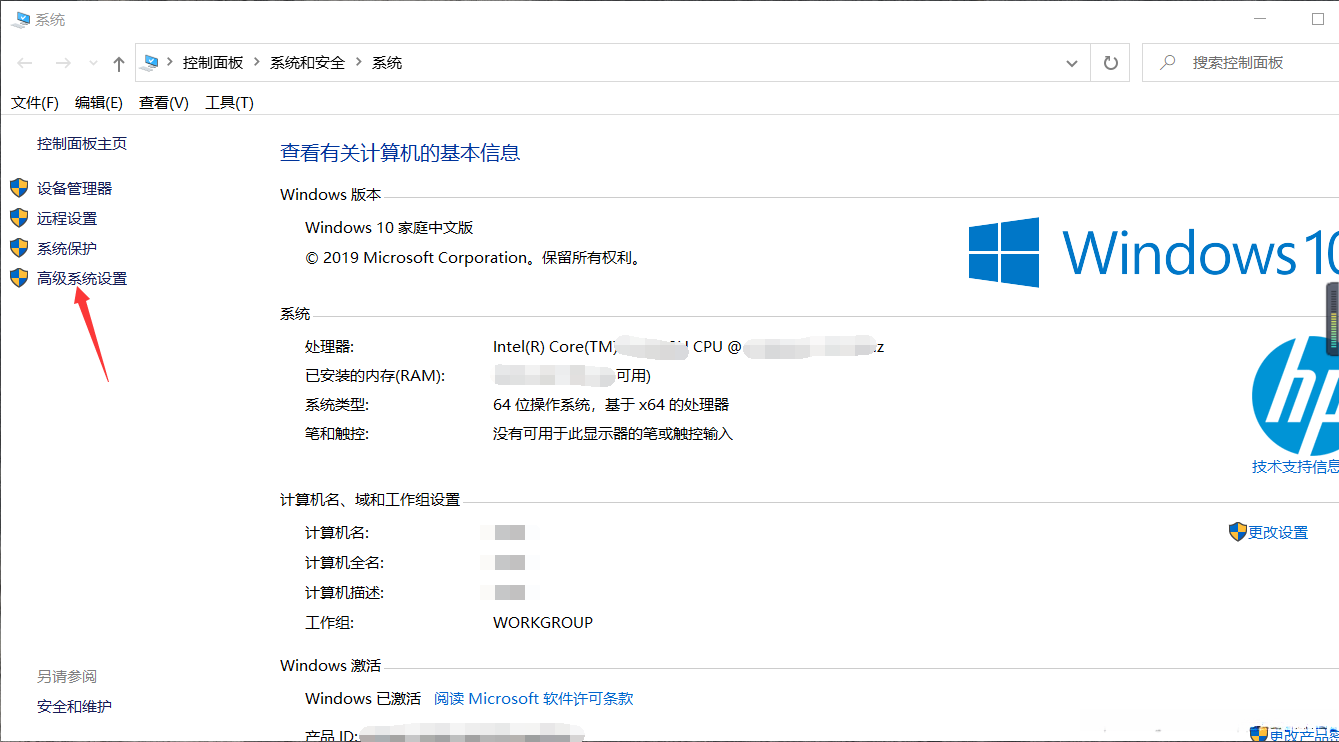
Task: Select 系统 in the address breadcrumb
Action: click(387, 62)
